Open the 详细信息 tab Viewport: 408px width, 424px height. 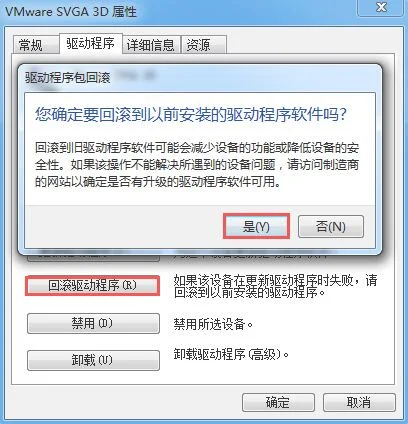pos(151,45)
